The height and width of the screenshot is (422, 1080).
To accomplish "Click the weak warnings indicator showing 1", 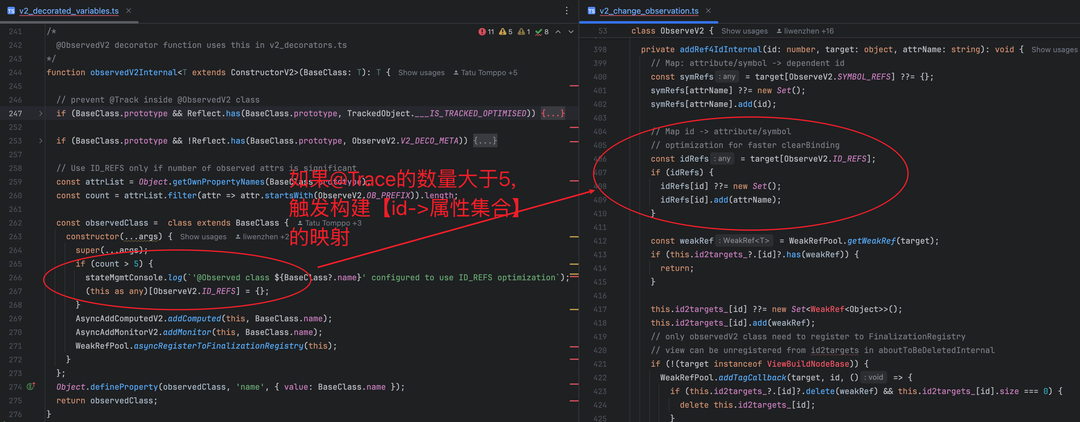I will click(524, 32).
